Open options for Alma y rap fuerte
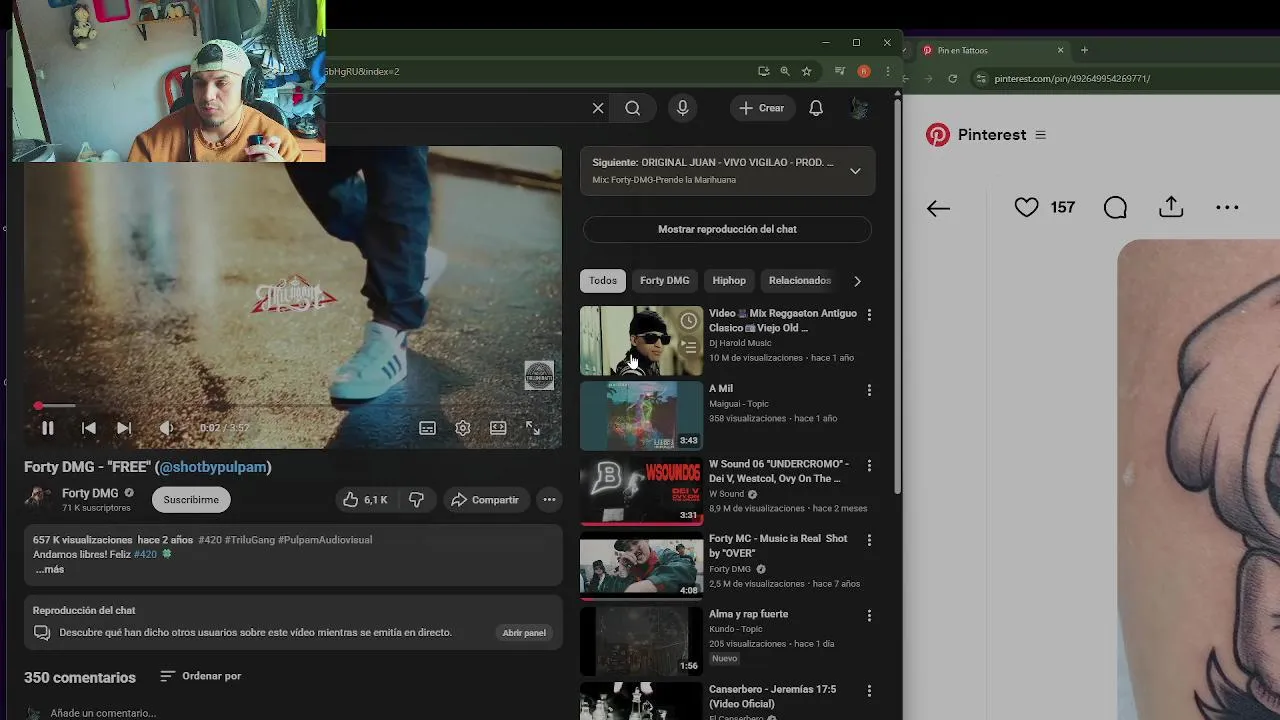The image size is (1280, 720). pyautogui.click(x=869, y=616)
